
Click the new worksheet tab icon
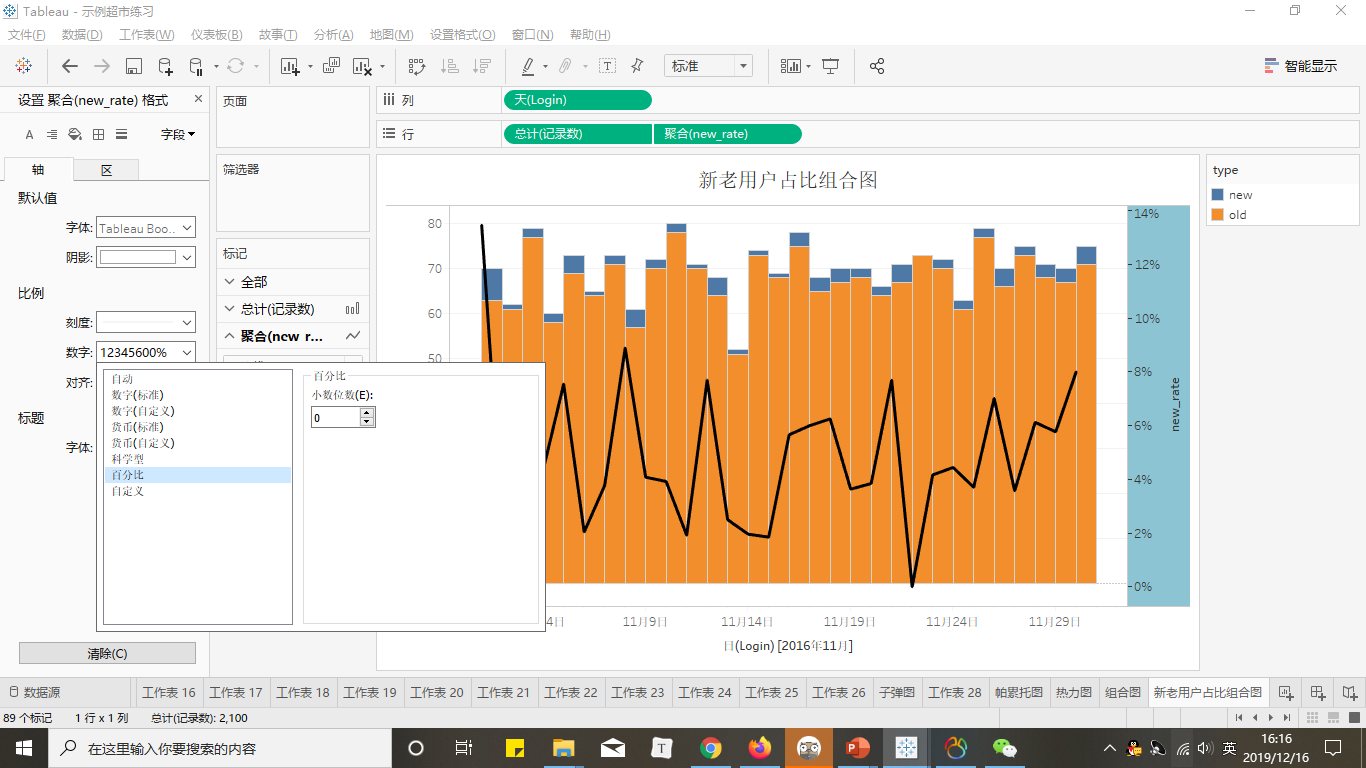point(1286,692)
